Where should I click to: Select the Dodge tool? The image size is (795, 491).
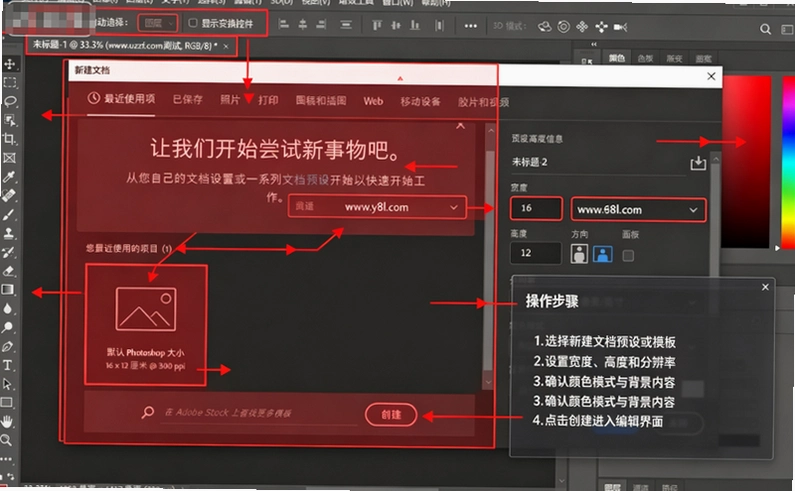click(8, 327)
